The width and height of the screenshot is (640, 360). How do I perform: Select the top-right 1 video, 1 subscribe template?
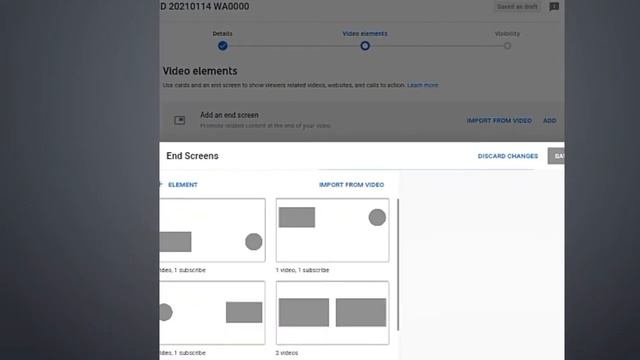(x=332, y=230)
